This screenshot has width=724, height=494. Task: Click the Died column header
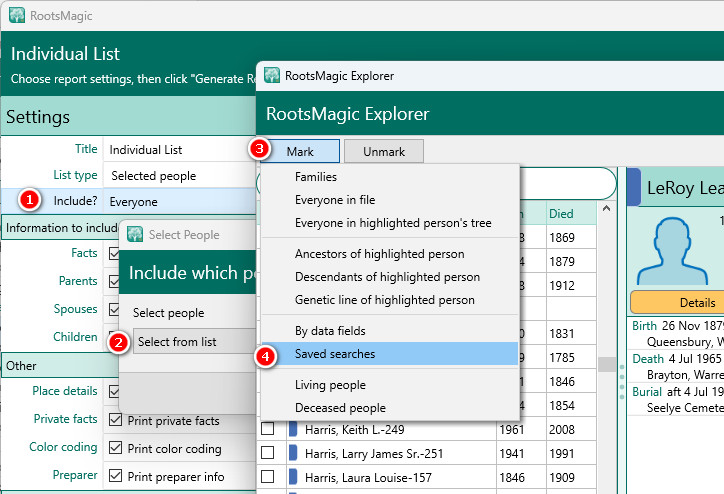tap(571, 214)
